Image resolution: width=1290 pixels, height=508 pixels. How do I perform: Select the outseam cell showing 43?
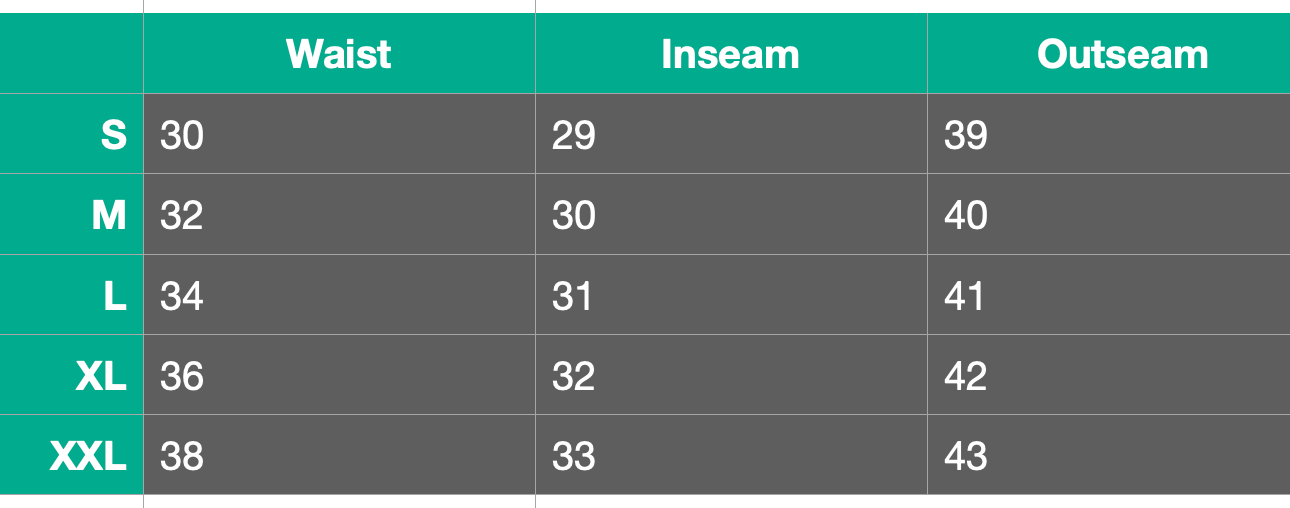pyautogui.click(x=1109, y=454)
